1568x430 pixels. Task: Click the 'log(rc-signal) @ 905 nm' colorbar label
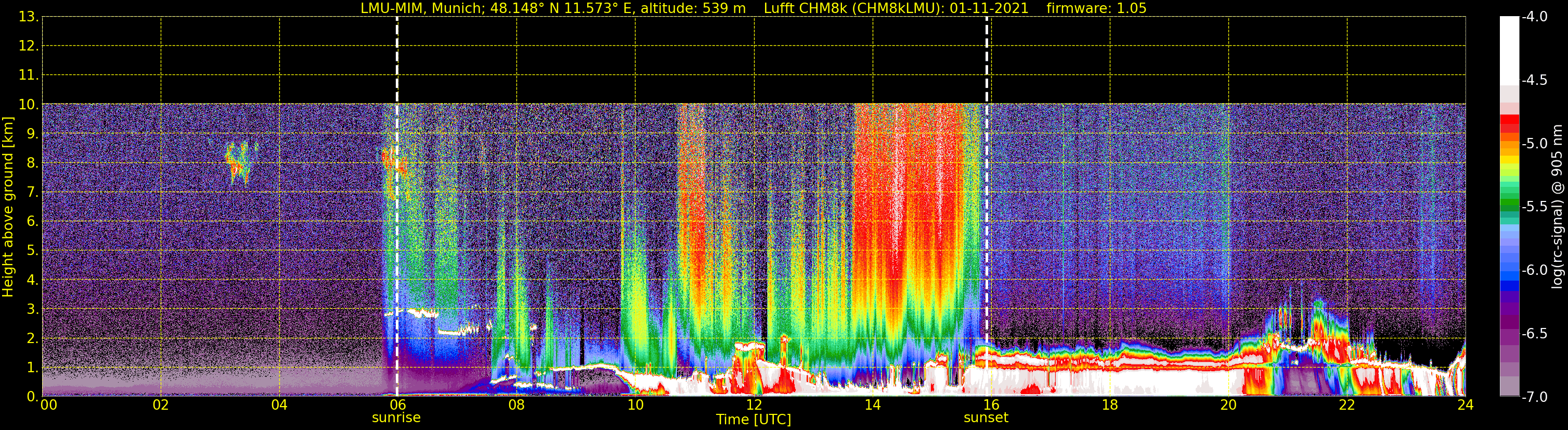tap(1558, 207)
